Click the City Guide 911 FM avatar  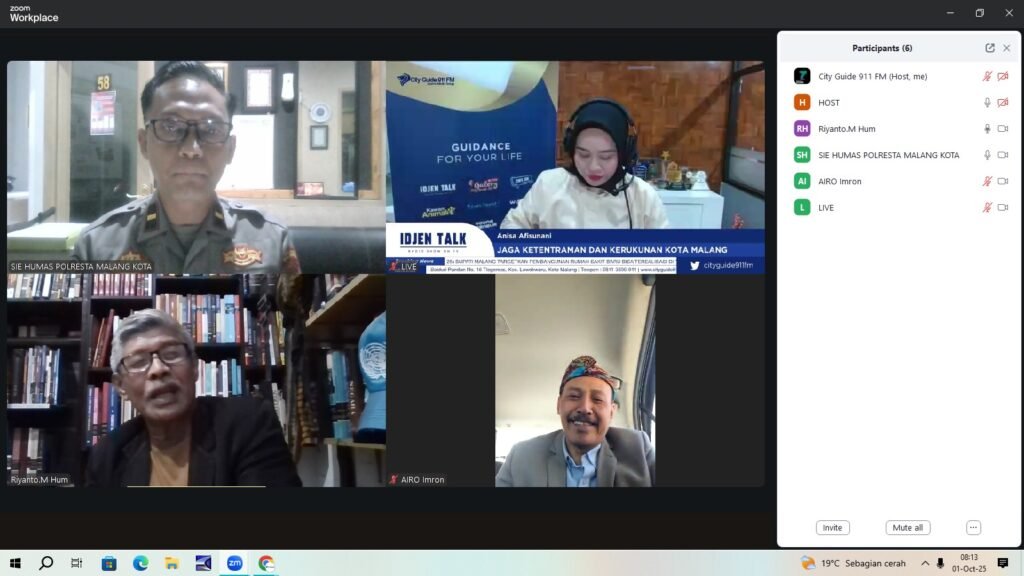coord(802,76)
